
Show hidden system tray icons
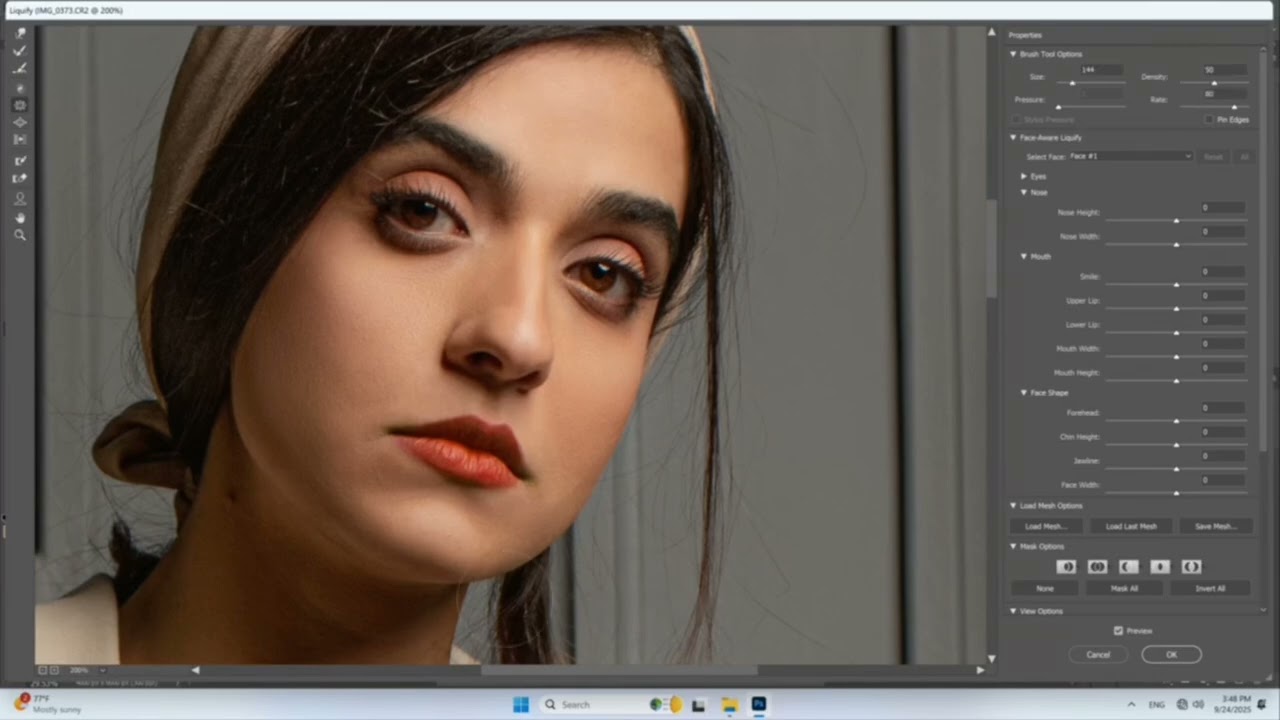tap(1131, 704)
